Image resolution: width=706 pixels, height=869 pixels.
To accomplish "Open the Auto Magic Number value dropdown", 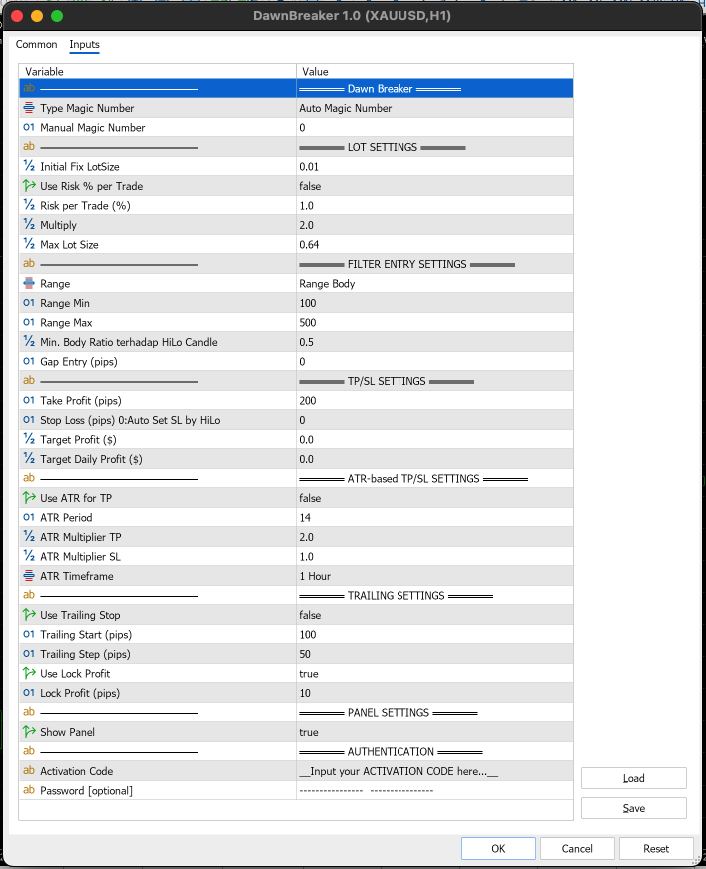I will click(x=434, y=108).
